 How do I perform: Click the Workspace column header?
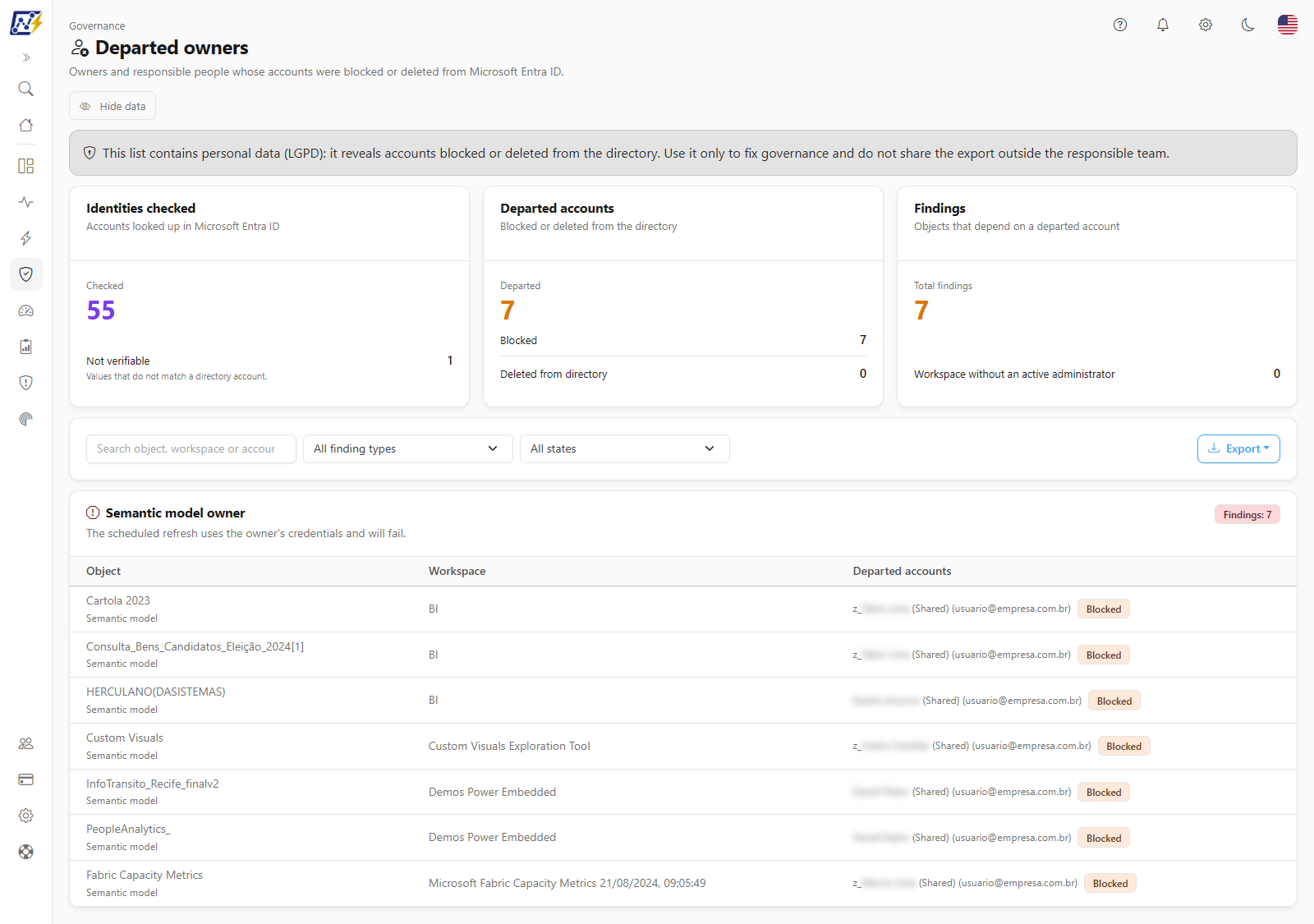[x=457, y=571]
